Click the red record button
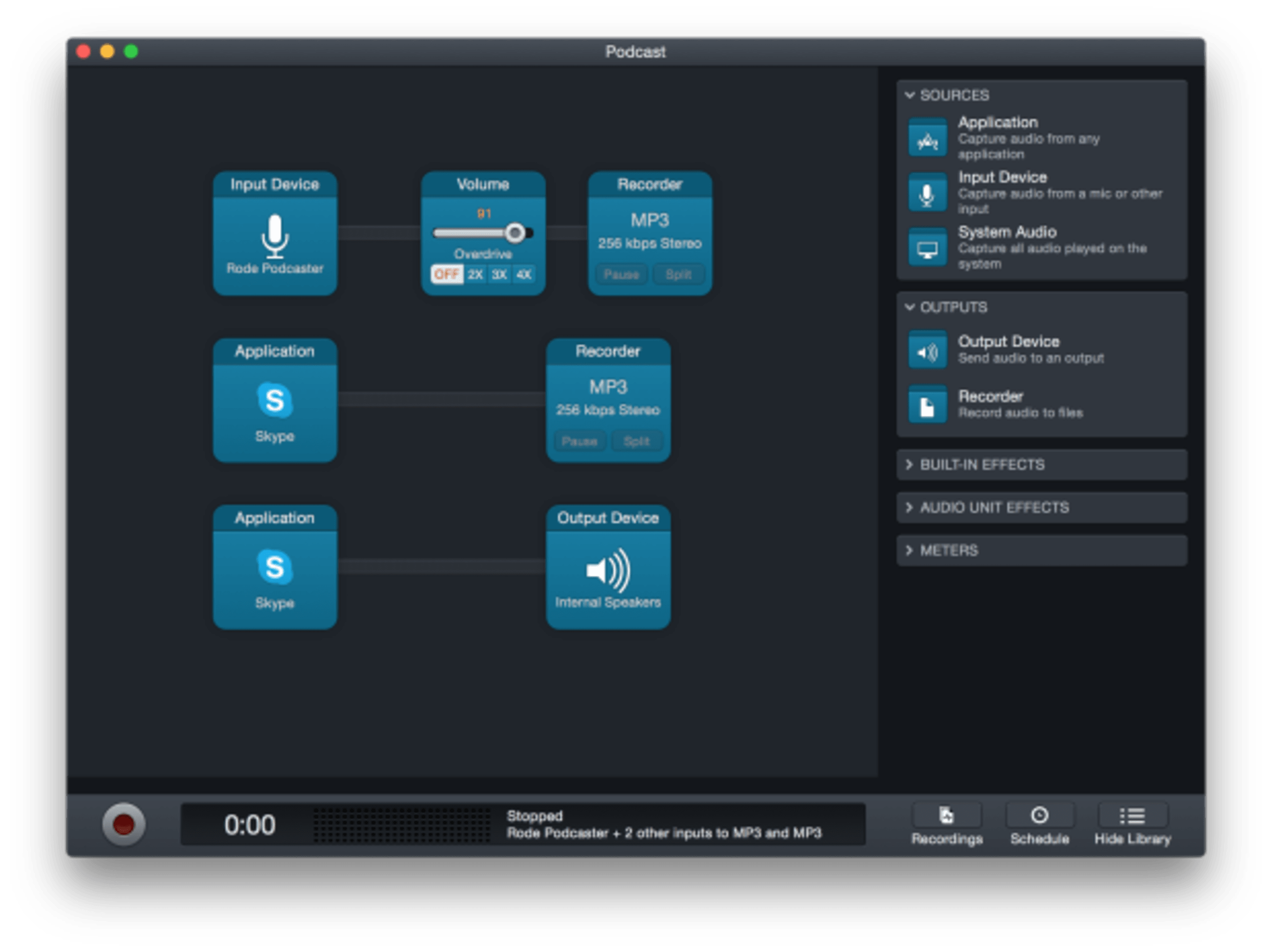This screenshot has height=952, width=1272. (124, 825)
